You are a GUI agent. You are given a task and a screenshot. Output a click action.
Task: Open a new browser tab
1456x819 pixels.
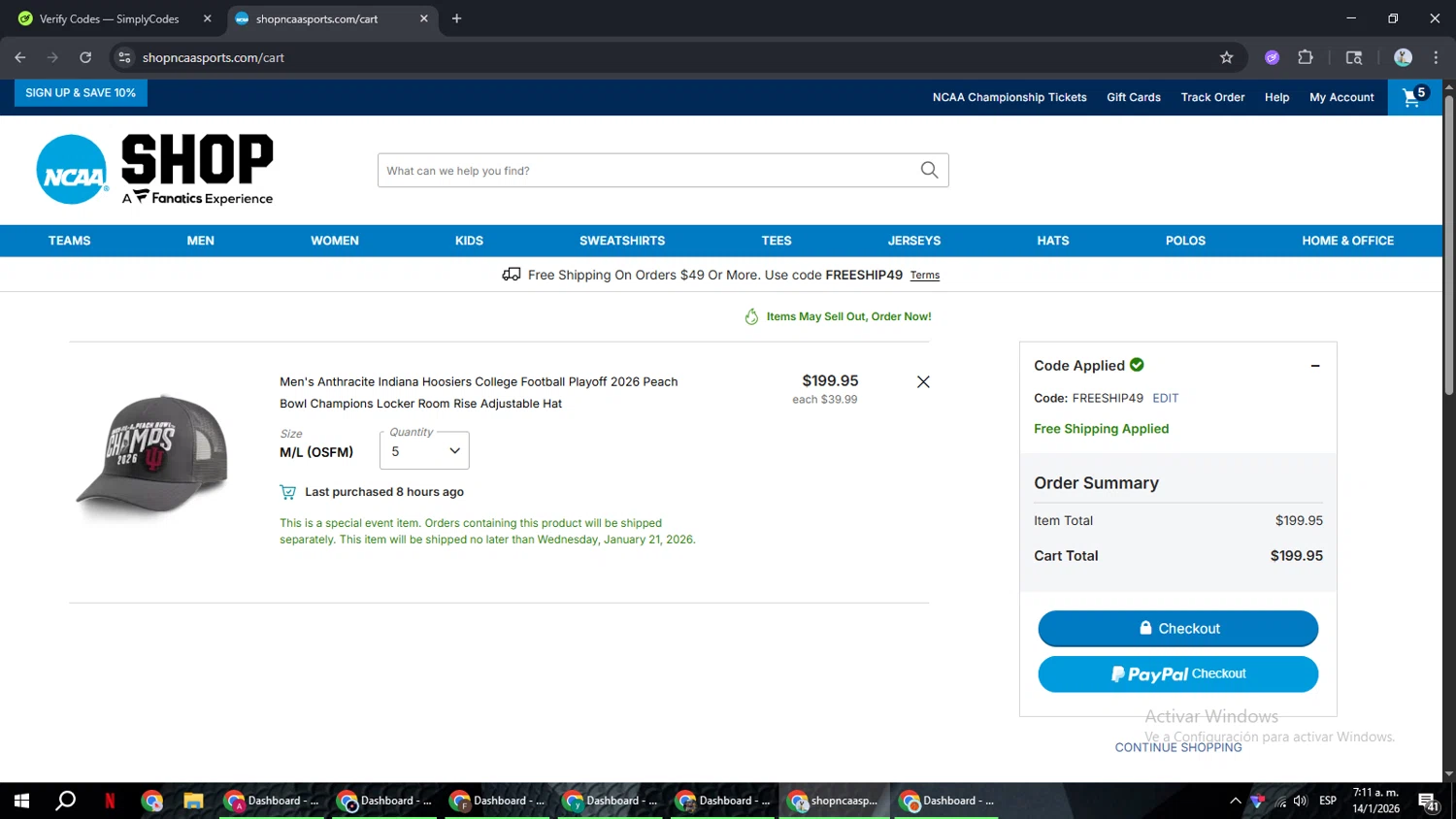pos(456,18)
